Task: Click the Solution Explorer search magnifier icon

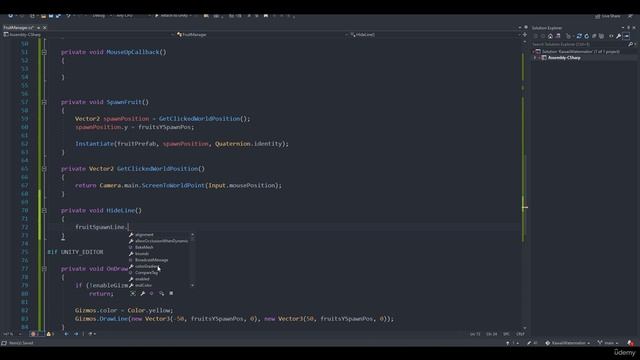Action: [631, 44]
